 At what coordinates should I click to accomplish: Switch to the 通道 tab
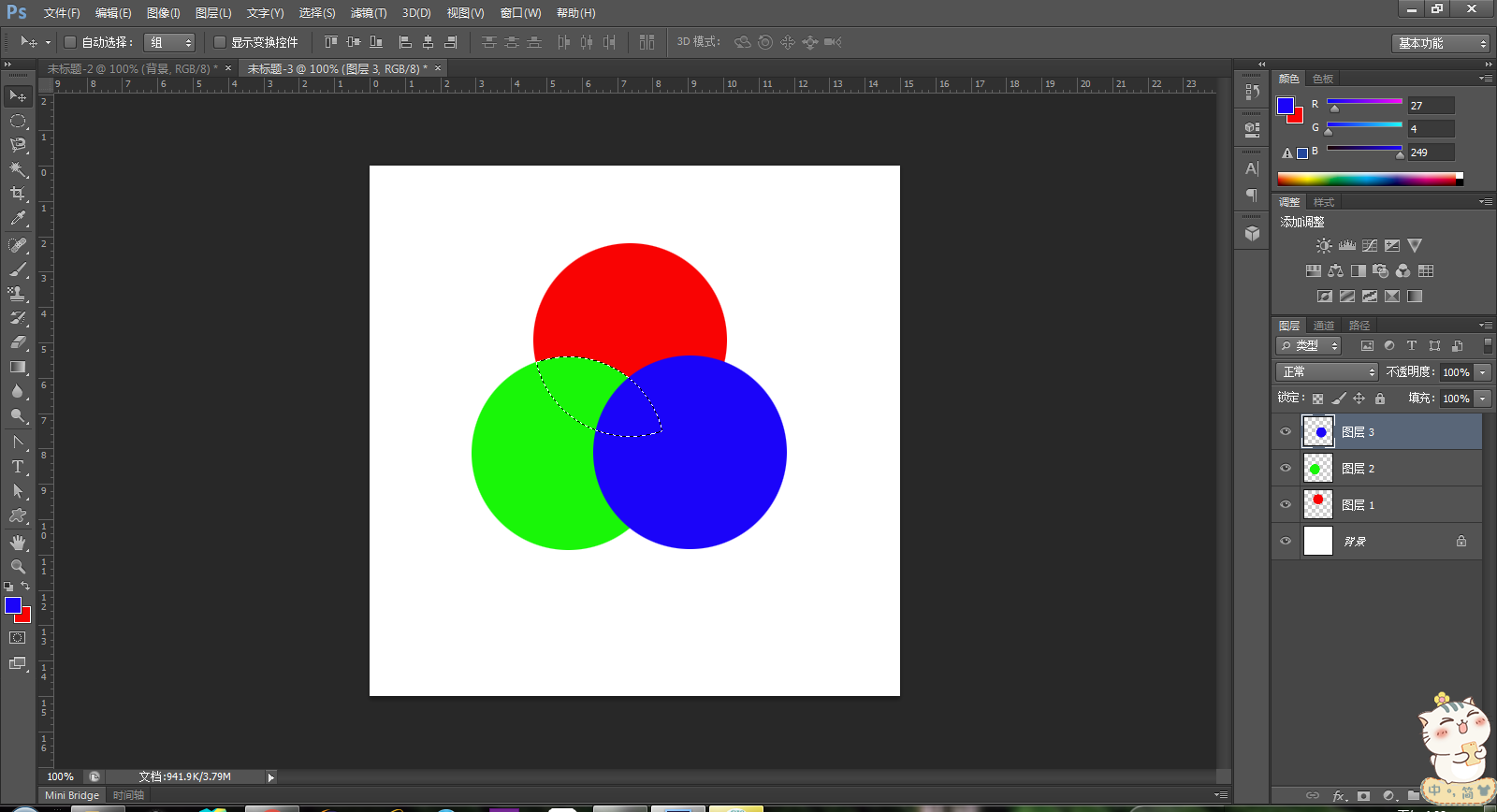(1324, 326)
